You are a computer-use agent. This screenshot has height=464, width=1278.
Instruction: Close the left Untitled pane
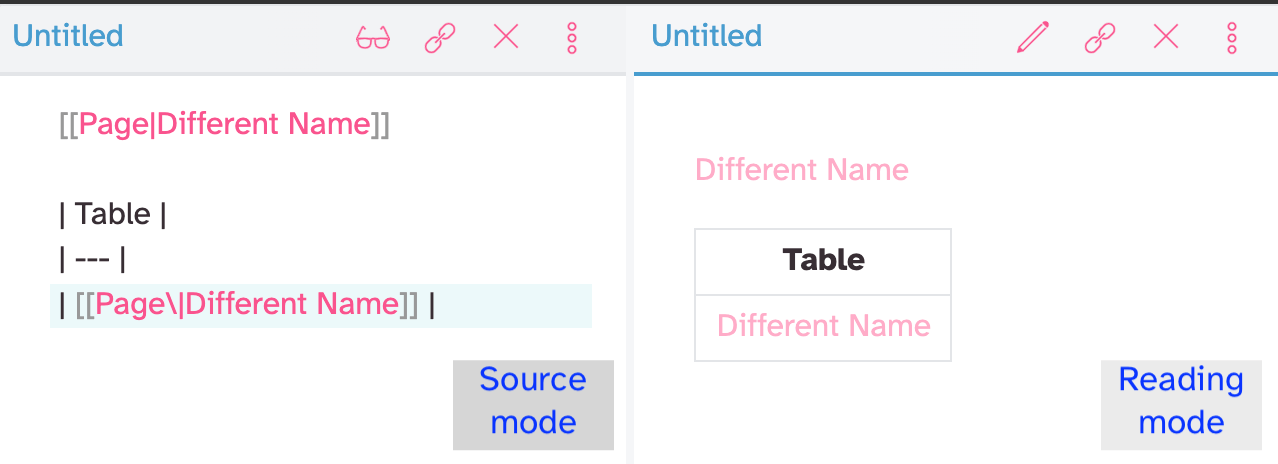(x=506, y=37)
